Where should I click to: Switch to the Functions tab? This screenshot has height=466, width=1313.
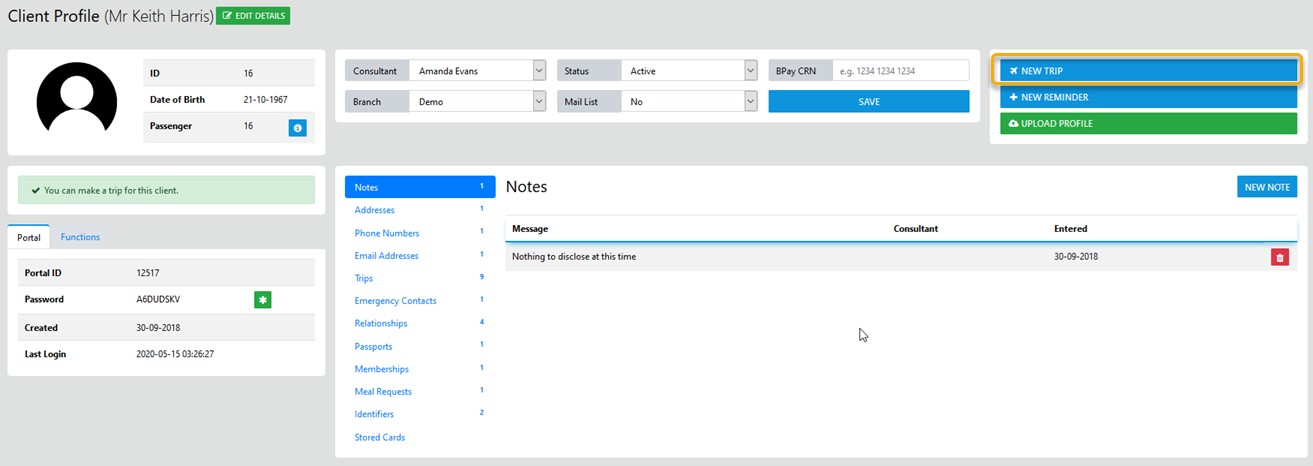[80, 237]
